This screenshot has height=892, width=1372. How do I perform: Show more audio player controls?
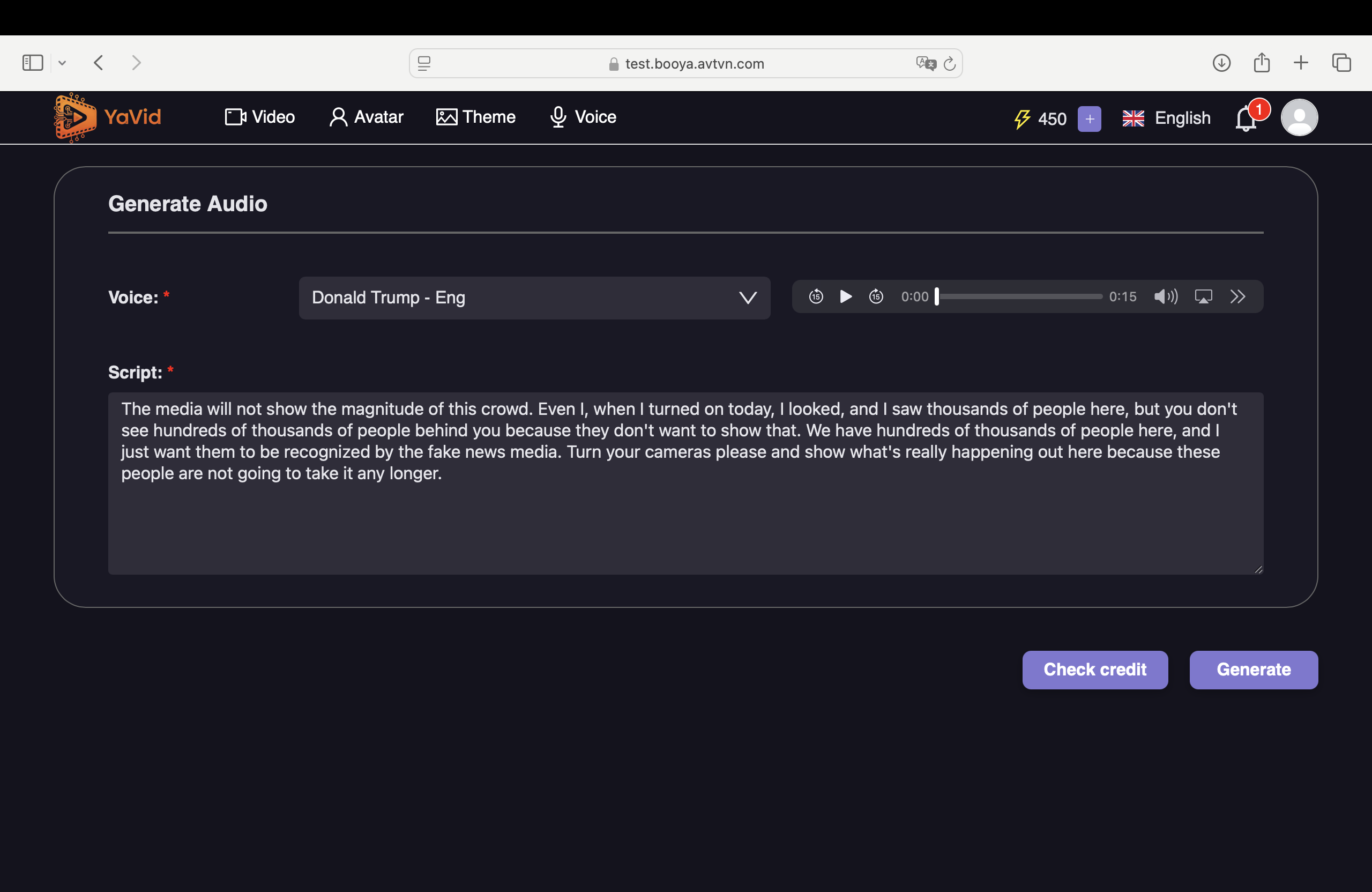point(1237,296)
